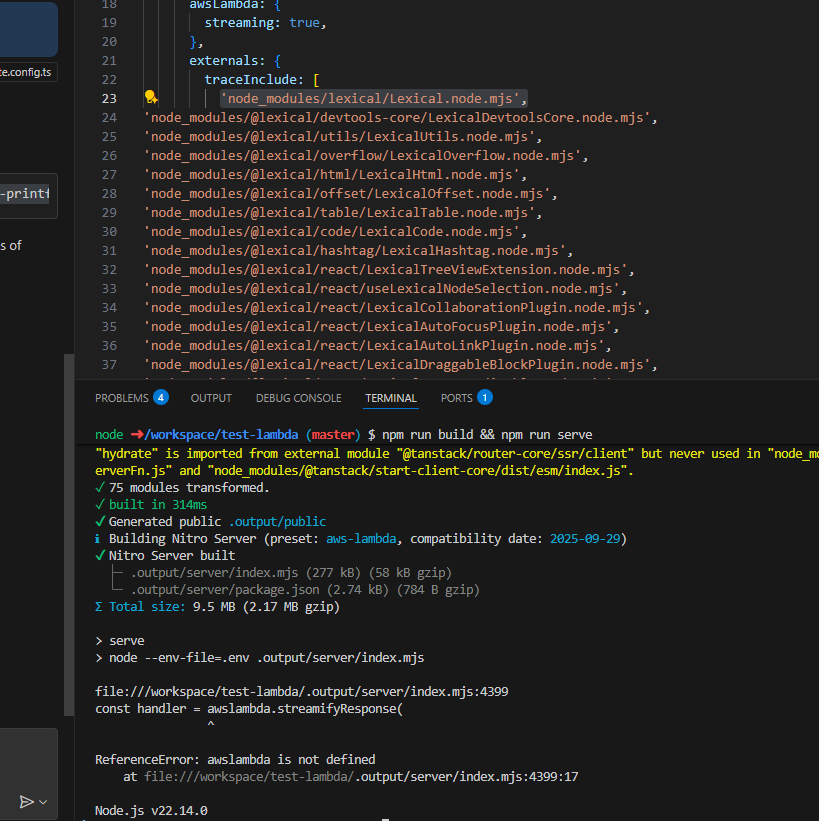Click line number 22 beside traceInclude
Screen dimensions: 819x821
[x=109, y=79]
